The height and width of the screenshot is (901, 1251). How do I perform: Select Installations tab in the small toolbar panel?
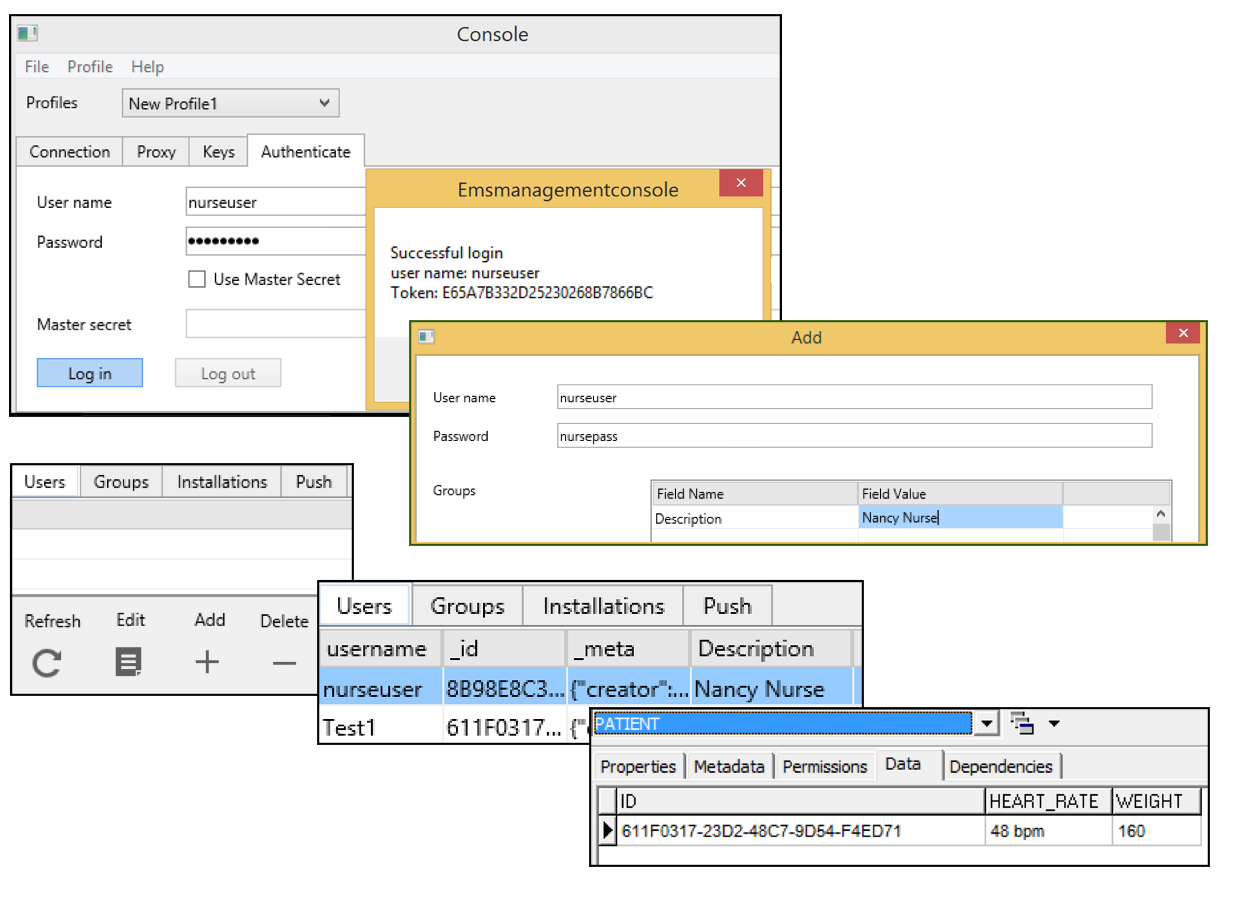pos(222,482)
